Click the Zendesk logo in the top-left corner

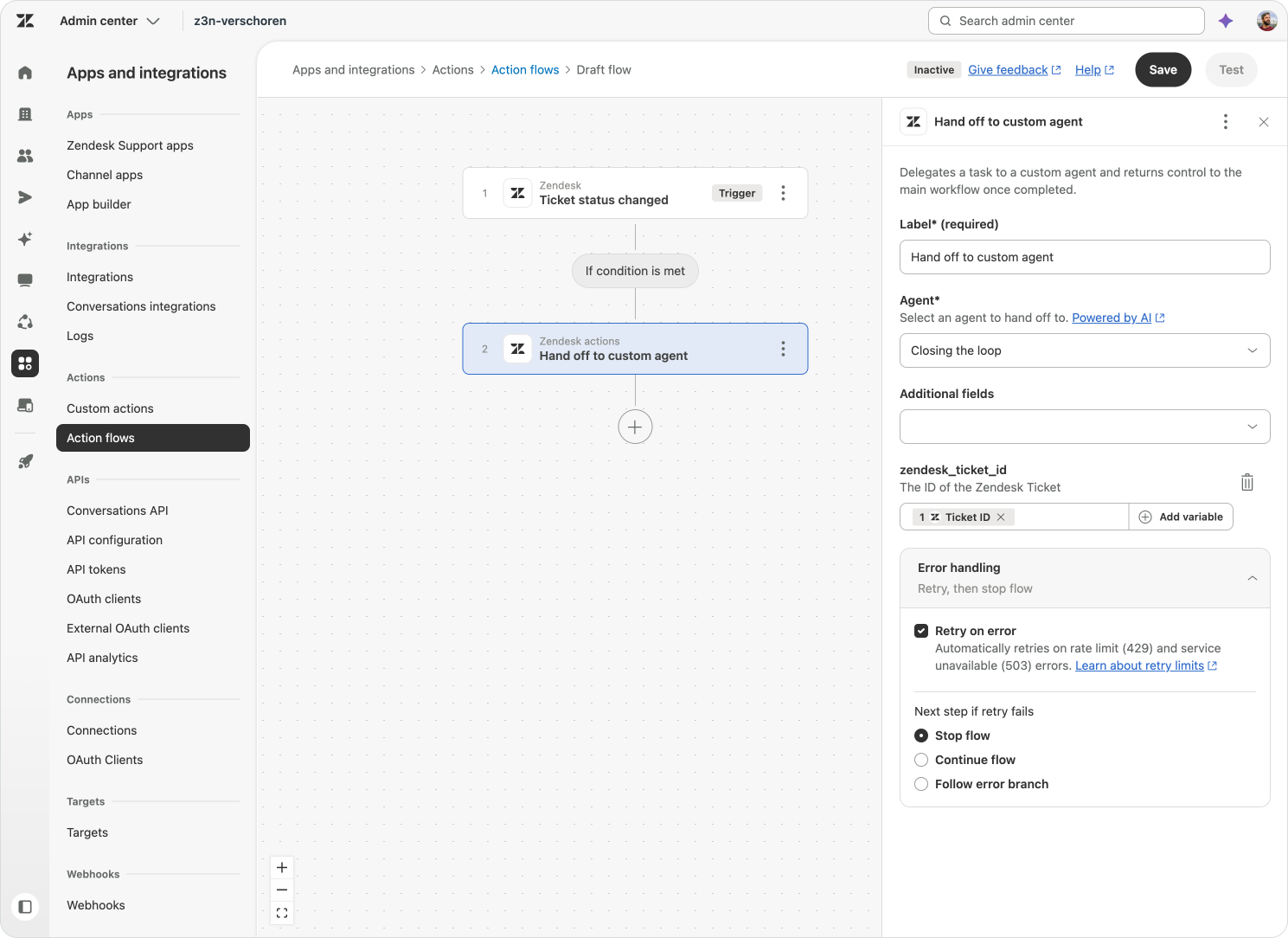coord(25,21)
